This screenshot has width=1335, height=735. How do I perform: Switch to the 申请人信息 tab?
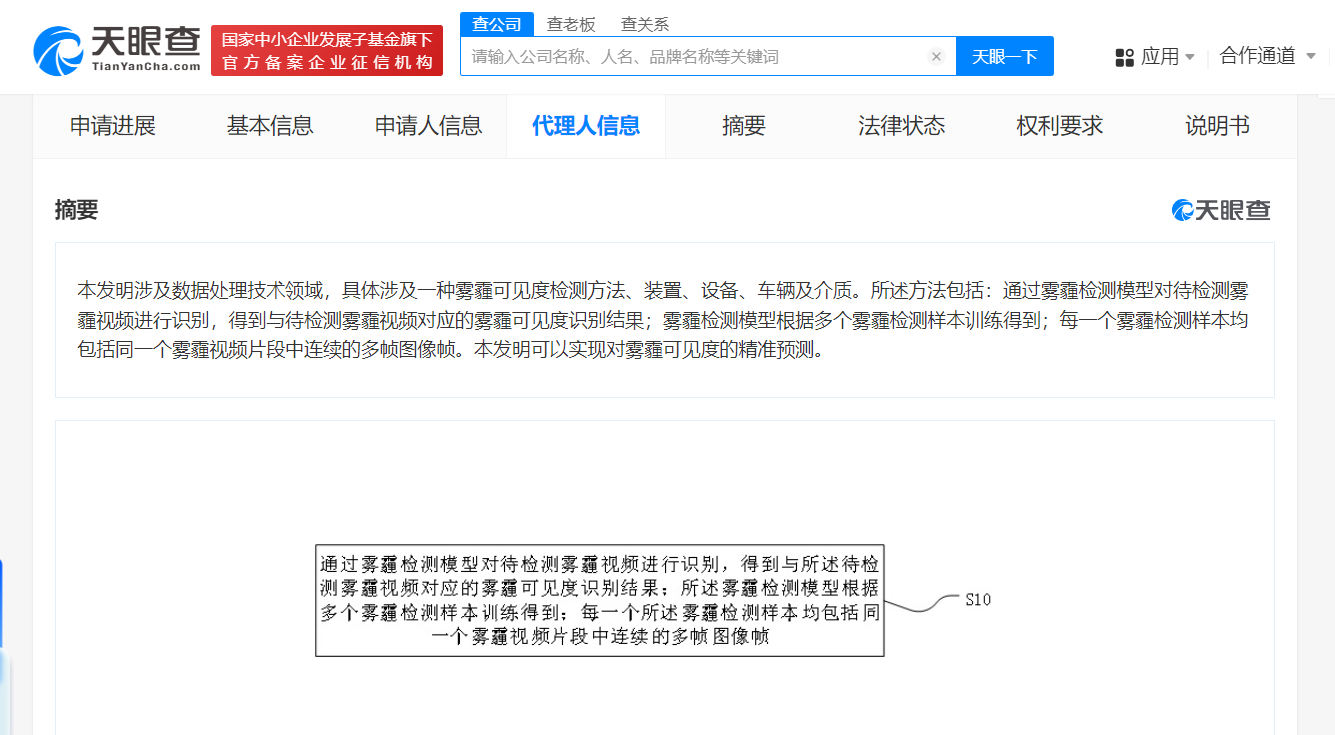click(x=428, y=126)
